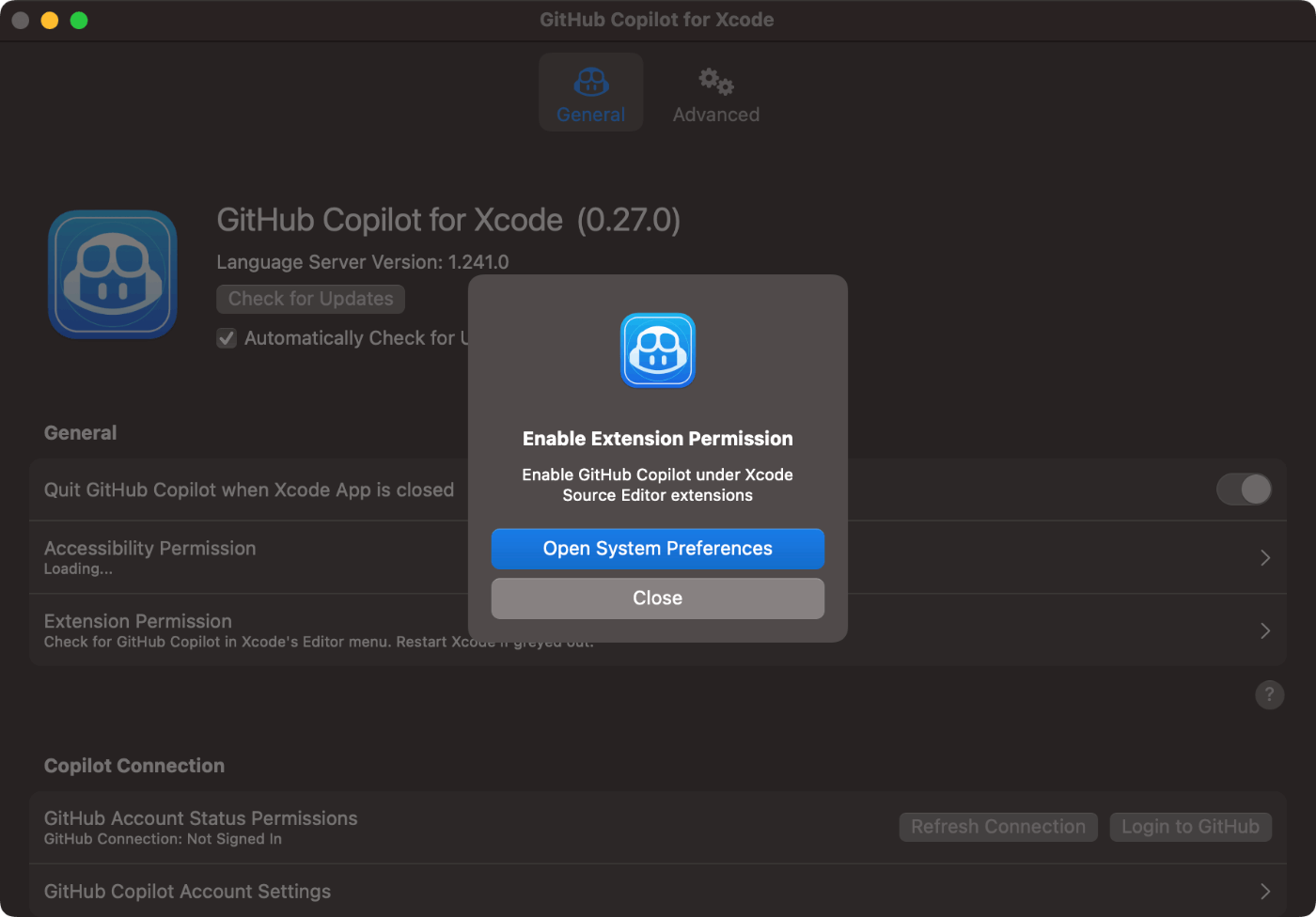Toggle Quit GitHub Copilot when Xcode closed switch
Screen dimensions: 1316x917
pos(1244,490)
